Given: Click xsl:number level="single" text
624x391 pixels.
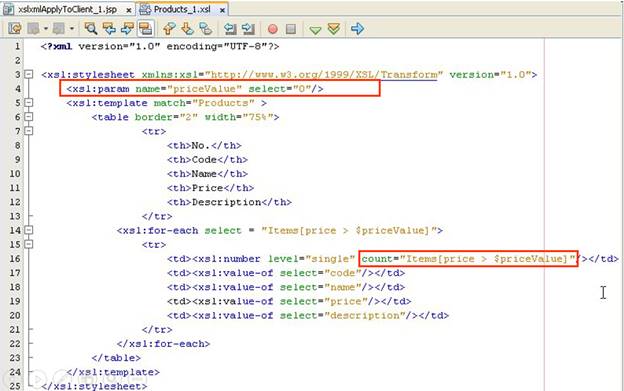Looking at the screenshot, I should [x=273, y=259].
